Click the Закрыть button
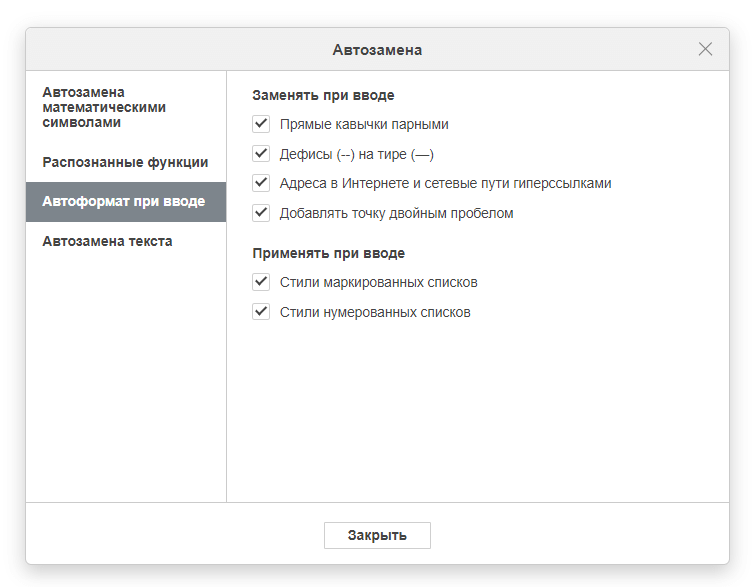The image size is (755, 587). click(x=377, y=535)
